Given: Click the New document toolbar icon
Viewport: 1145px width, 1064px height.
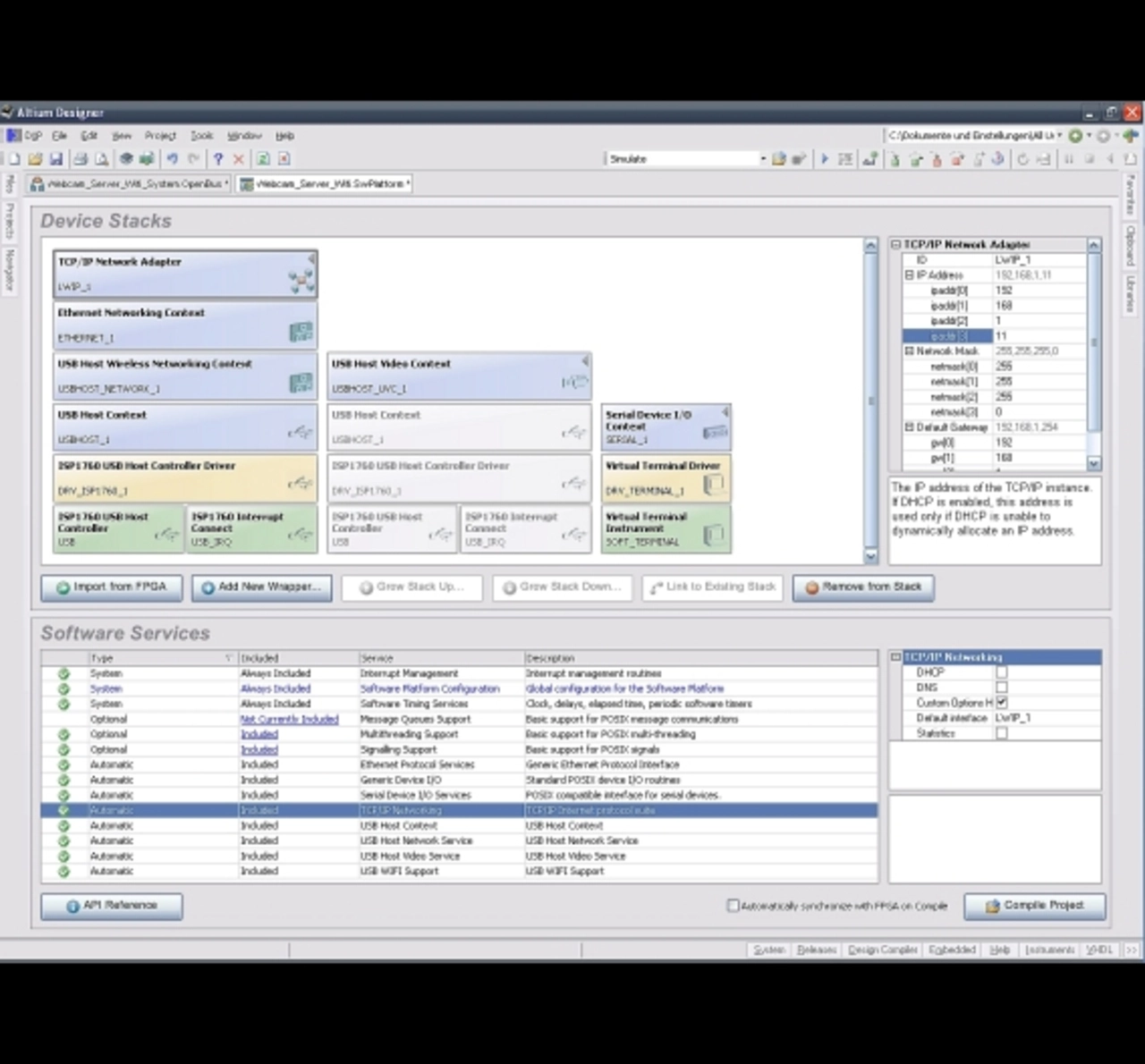Looking at the screenshot, I should pyautogui.click(x=14, y=159).
